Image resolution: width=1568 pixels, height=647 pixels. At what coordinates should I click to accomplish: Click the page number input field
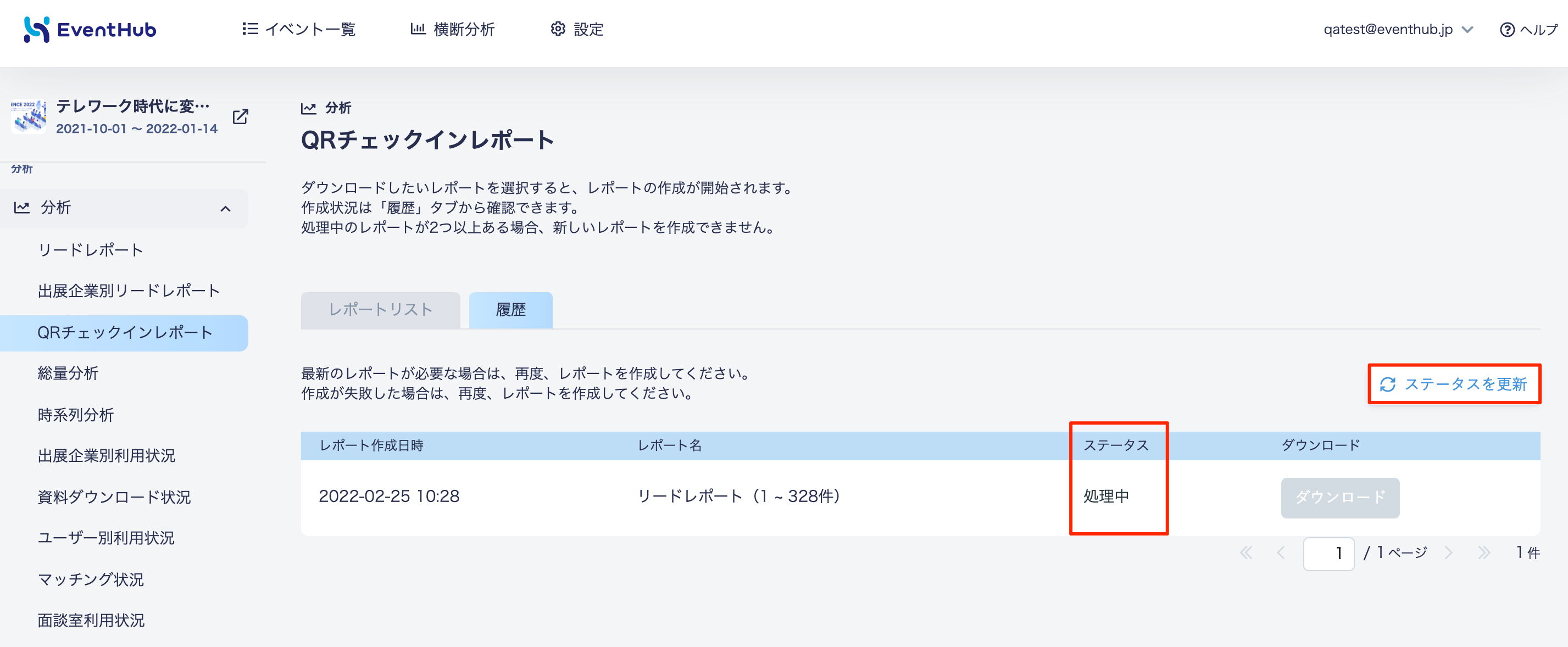1328,553
